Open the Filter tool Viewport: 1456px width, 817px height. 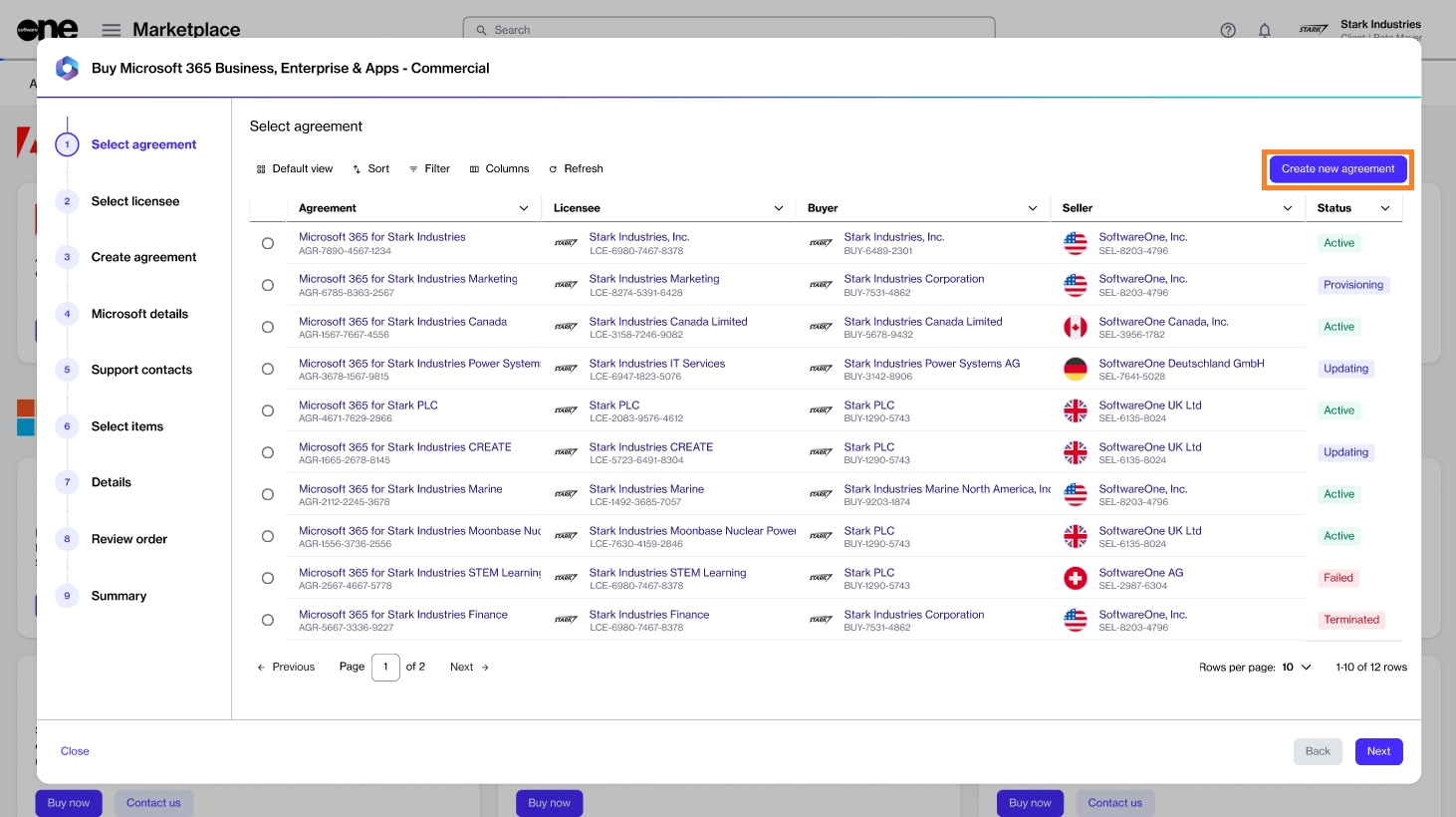pos(429,169)
